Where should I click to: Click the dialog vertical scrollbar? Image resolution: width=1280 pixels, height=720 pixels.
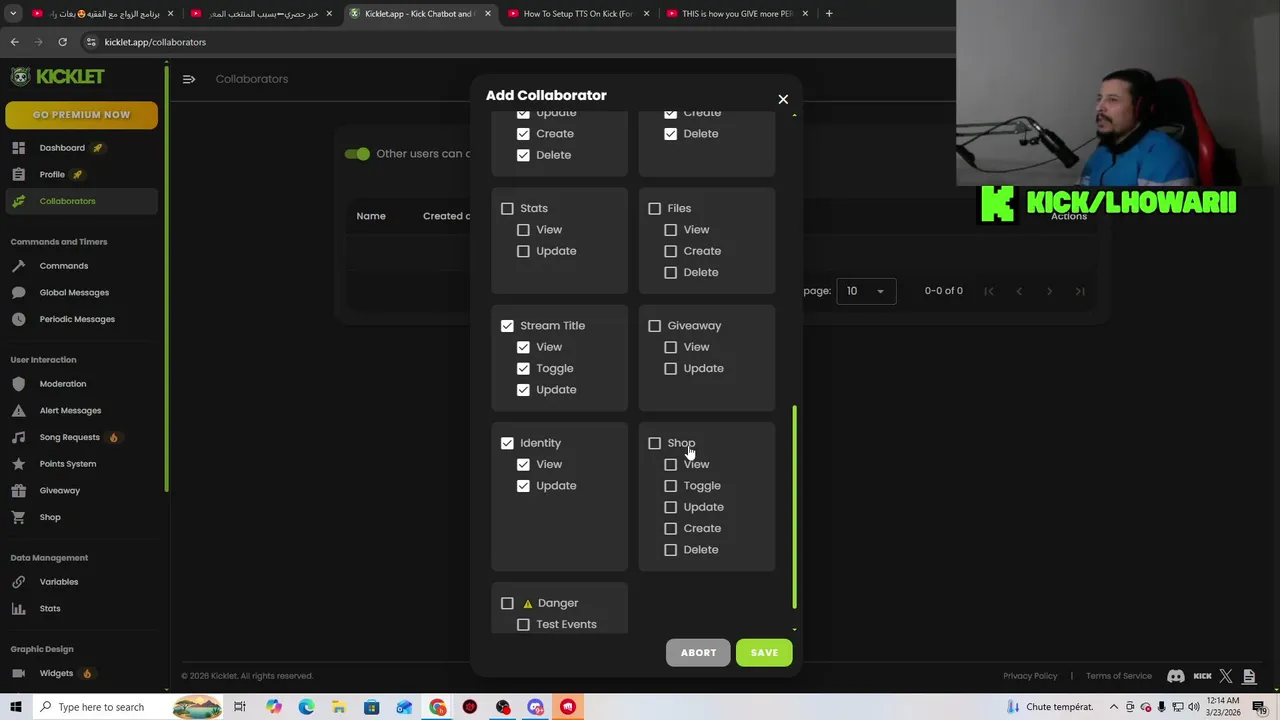(x=795, y=507)
